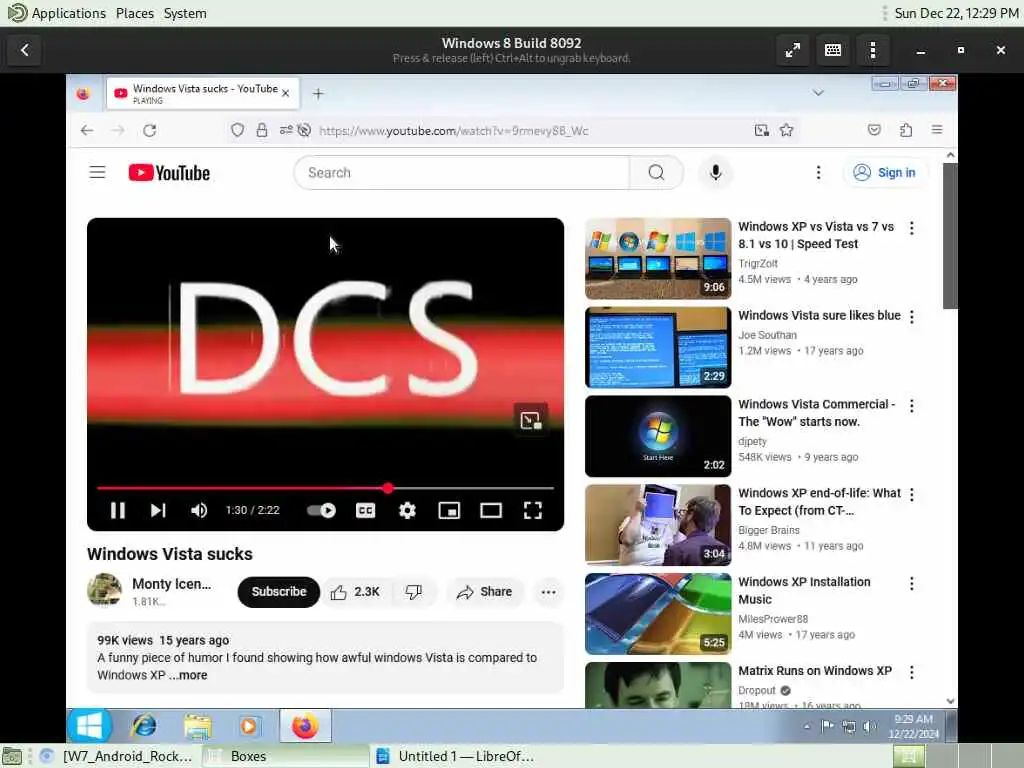Open Matrix Runs on Windows XP title

point(814,671)
